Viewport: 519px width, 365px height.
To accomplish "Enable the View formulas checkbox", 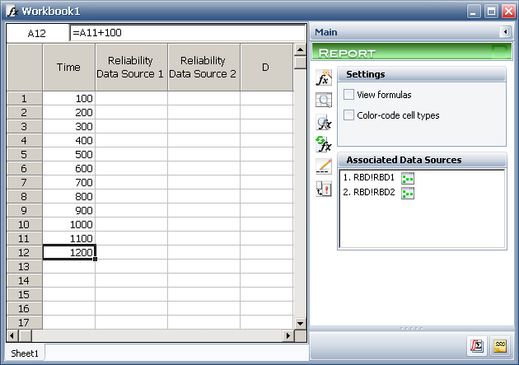I will (x=349, y=95).
